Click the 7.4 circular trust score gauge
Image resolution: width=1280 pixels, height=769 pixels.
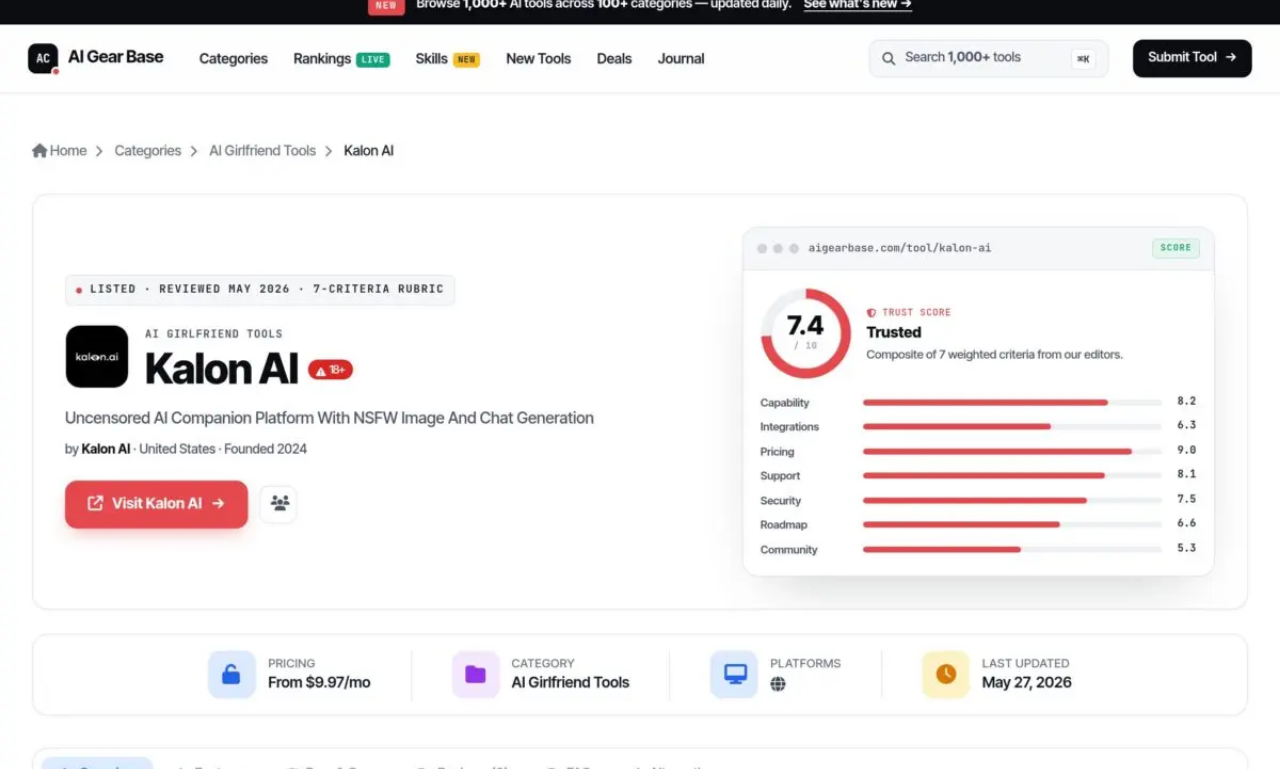(x=806, y=333)
